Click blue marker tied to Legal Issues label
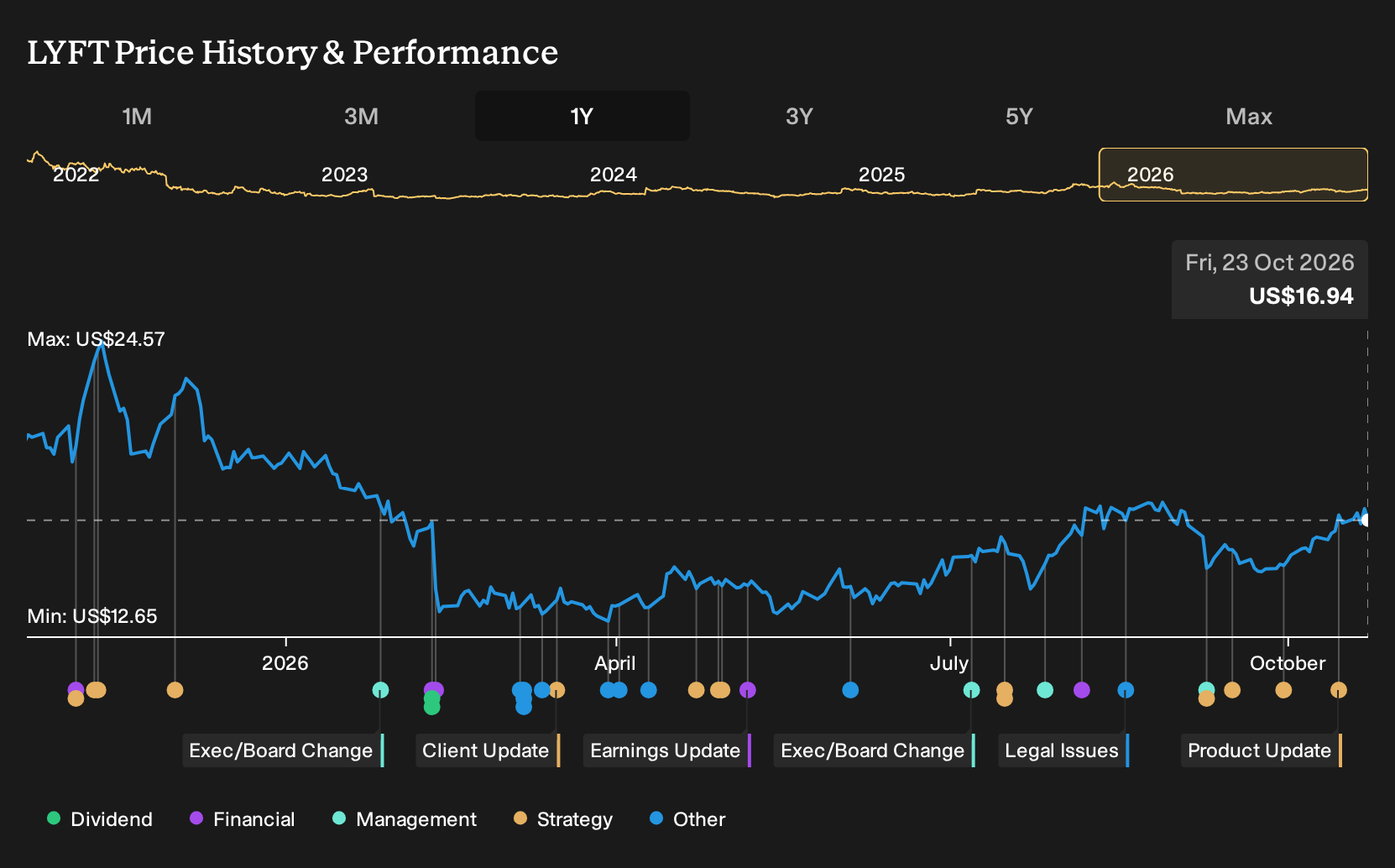The width and height of the screenshot is (1395, 868). [1126, 690]
